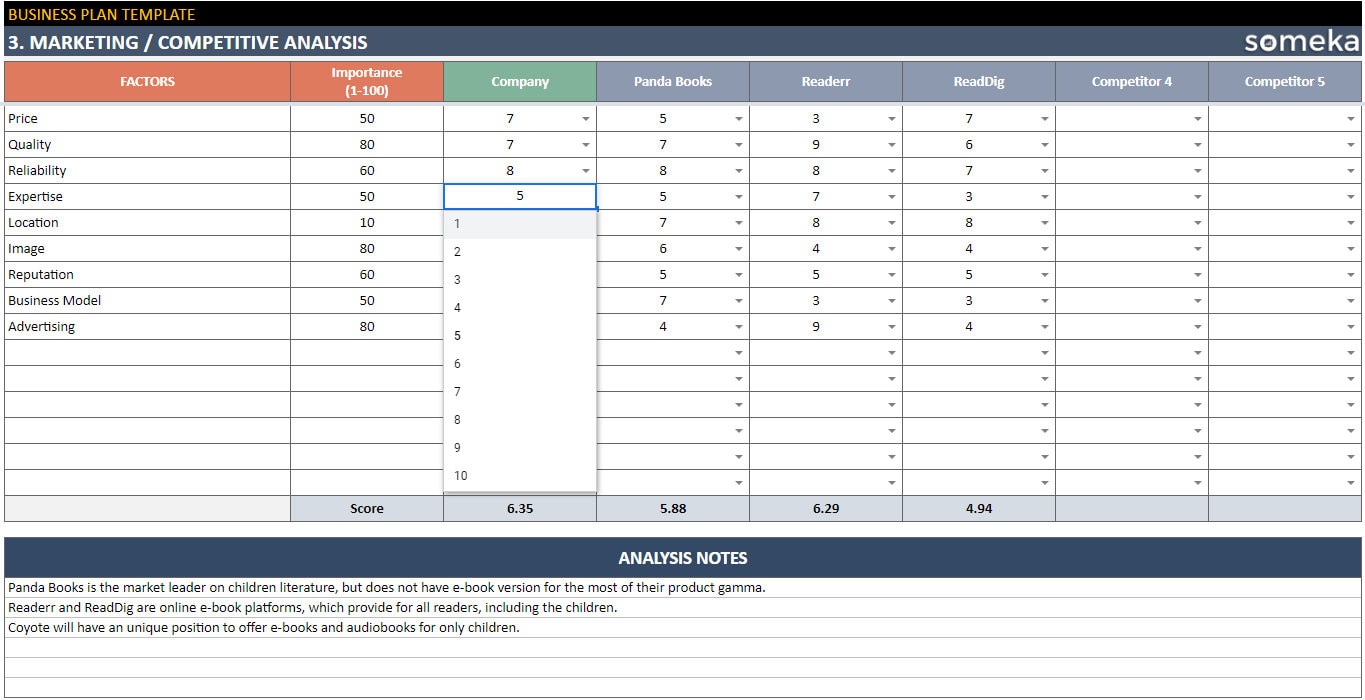This screenshot has width=1365, height=700.
Task: Select the FACTORS header cell
Action: coord(147,81)
